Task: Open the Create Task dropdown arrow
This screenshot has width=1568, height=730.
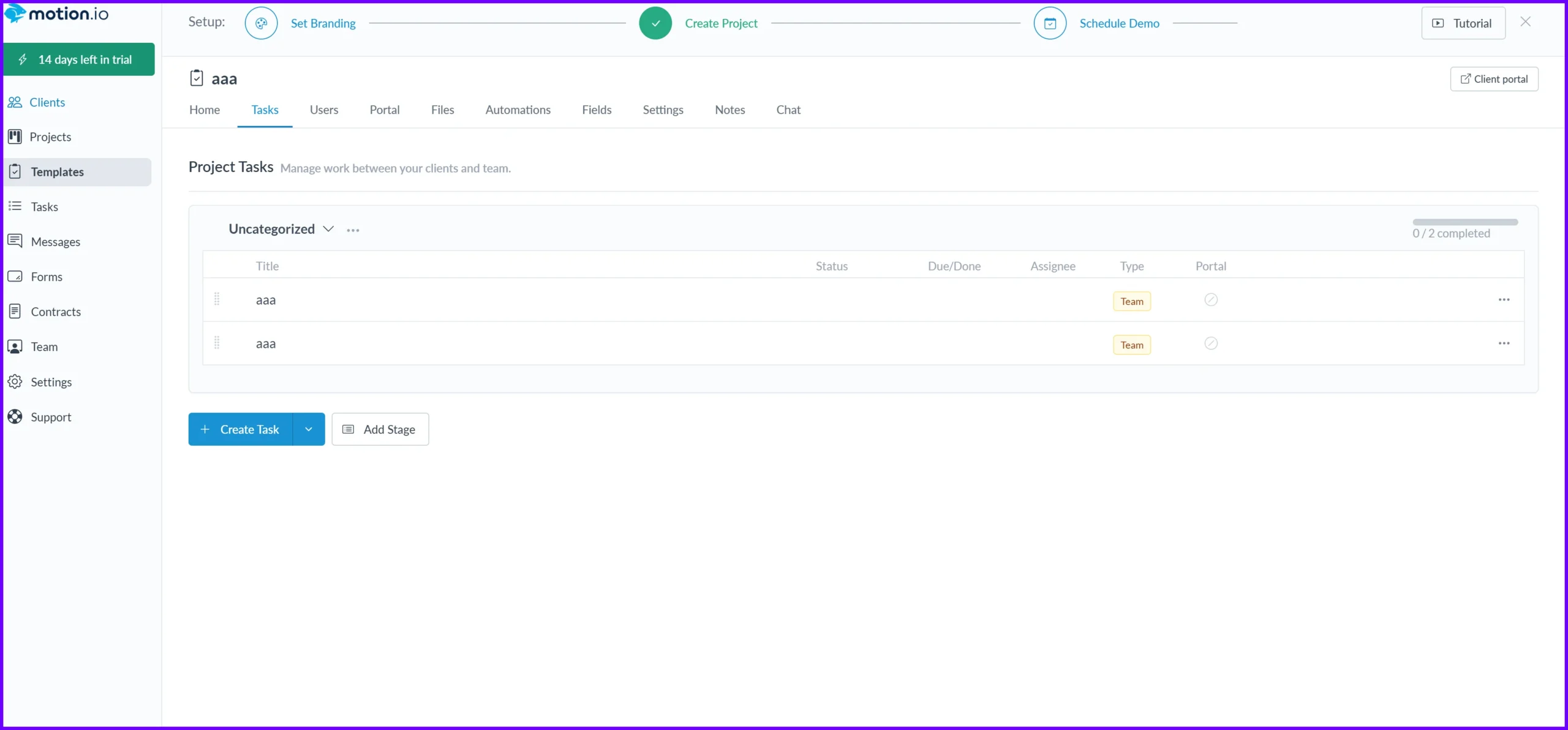Action: pyautogui.click(x=309, y=429)
